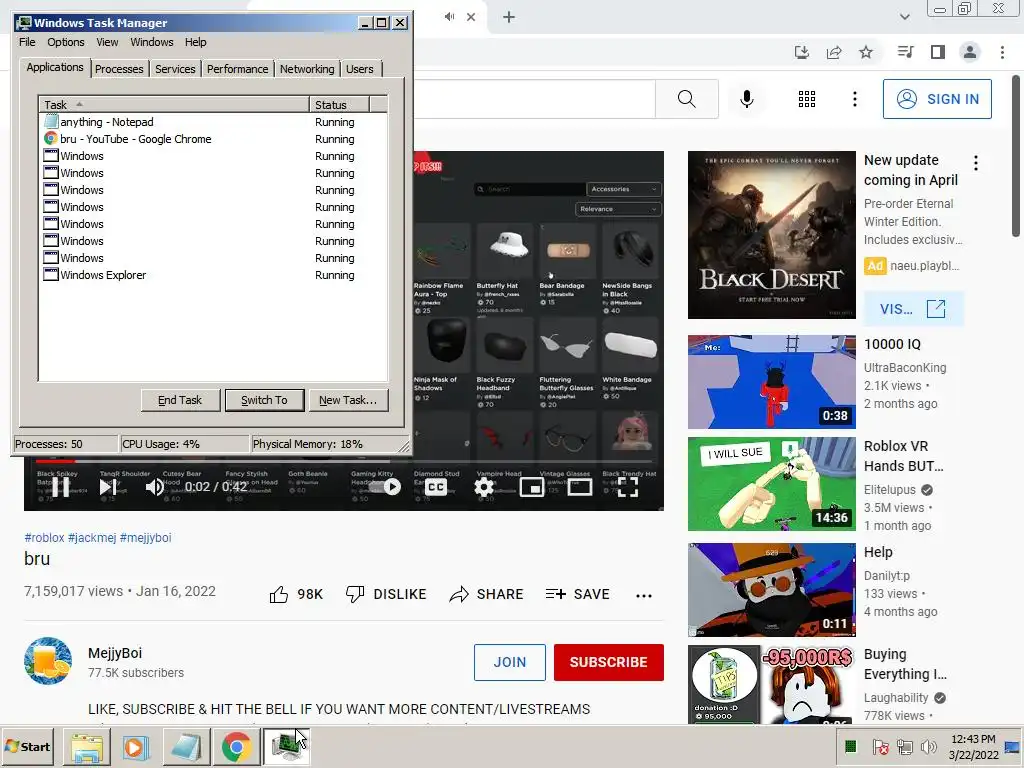Open a new Chrome tab
Image resolution: width=1024 pixels, height=768 pixels.
pyautogui.click(x=509, y=17)
